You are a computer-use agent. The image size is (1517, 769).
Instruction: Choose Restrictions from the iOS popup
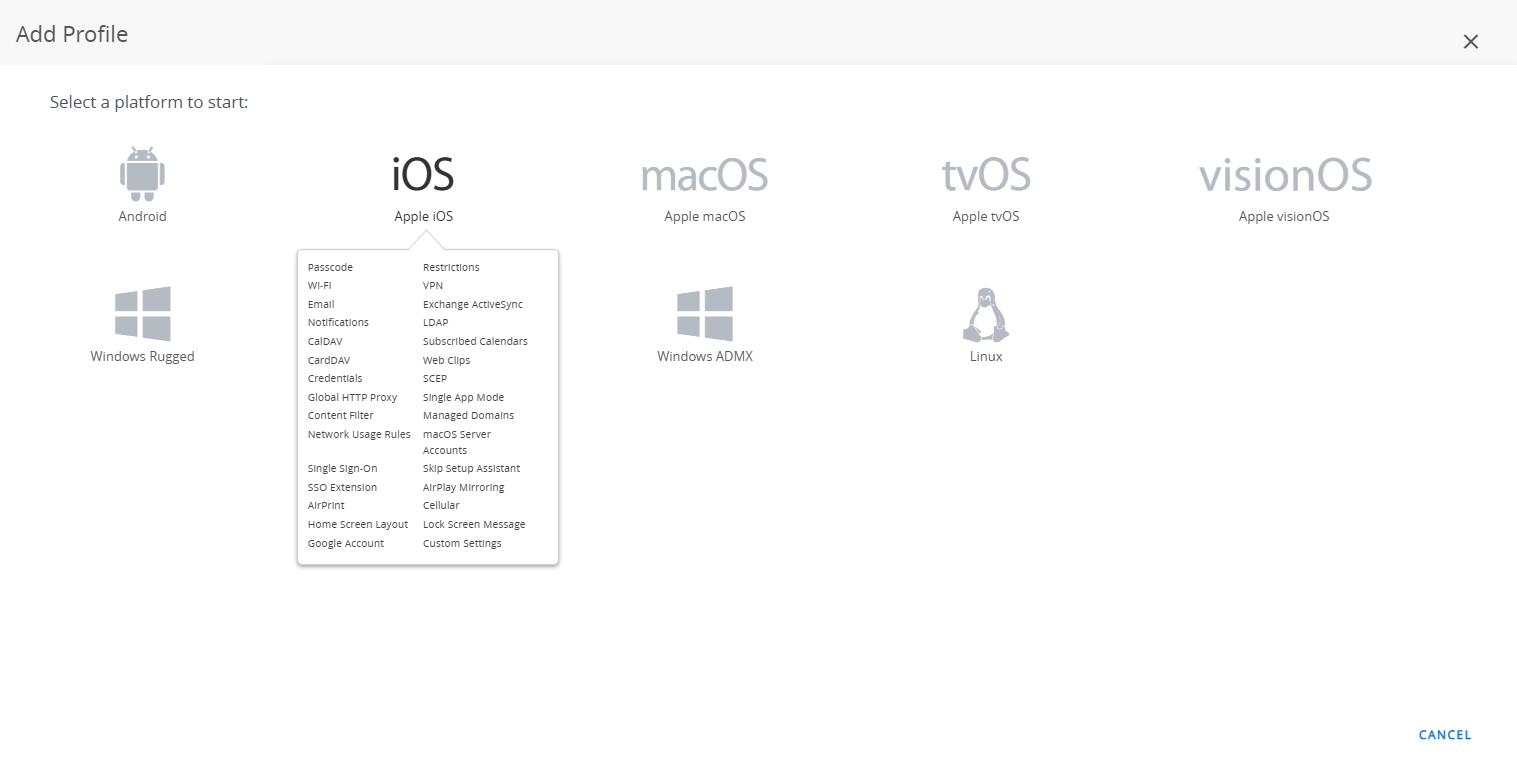tap(451, 267)
